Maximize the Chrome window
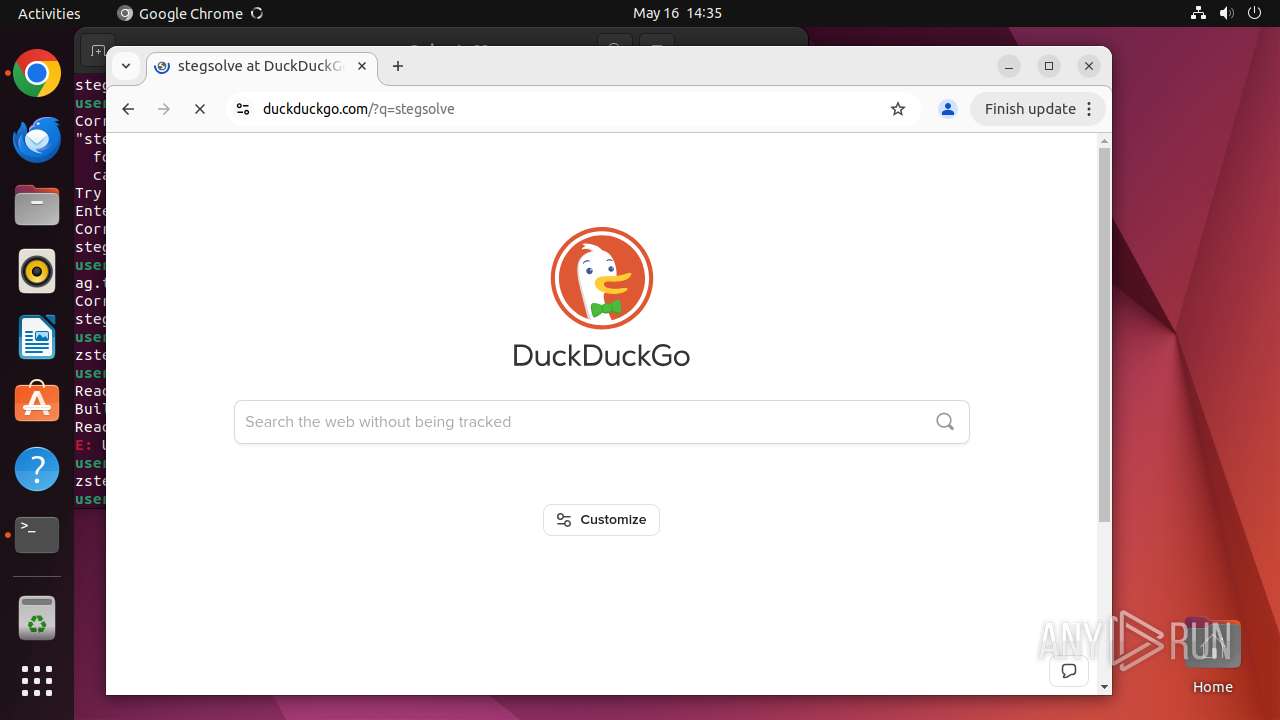 tap(1049, 66)
